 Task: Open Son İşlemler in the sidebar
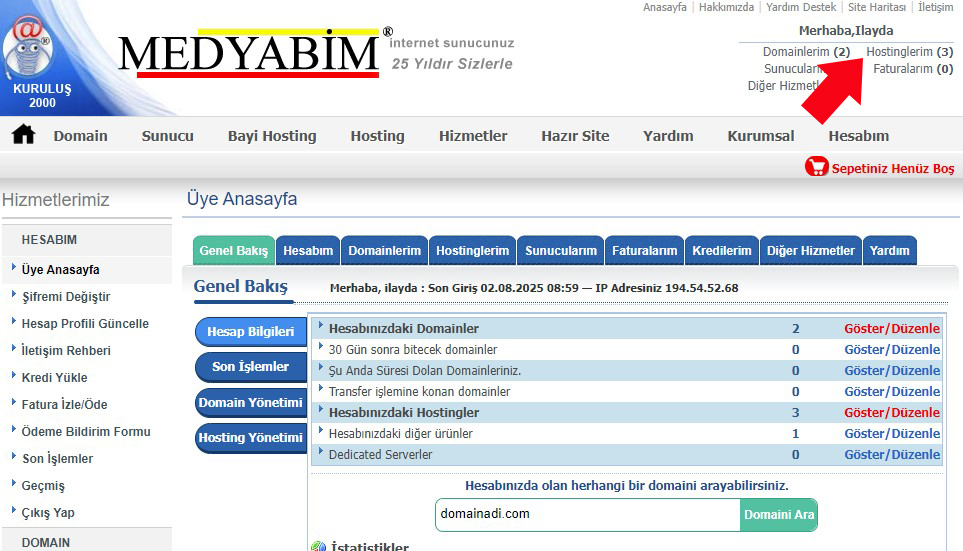tap(57, 459)
